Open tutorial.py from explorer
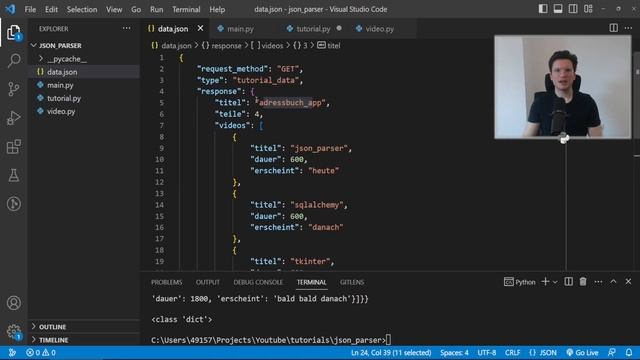Viewport: 640px width, 360px height. (x=64, y=98)
